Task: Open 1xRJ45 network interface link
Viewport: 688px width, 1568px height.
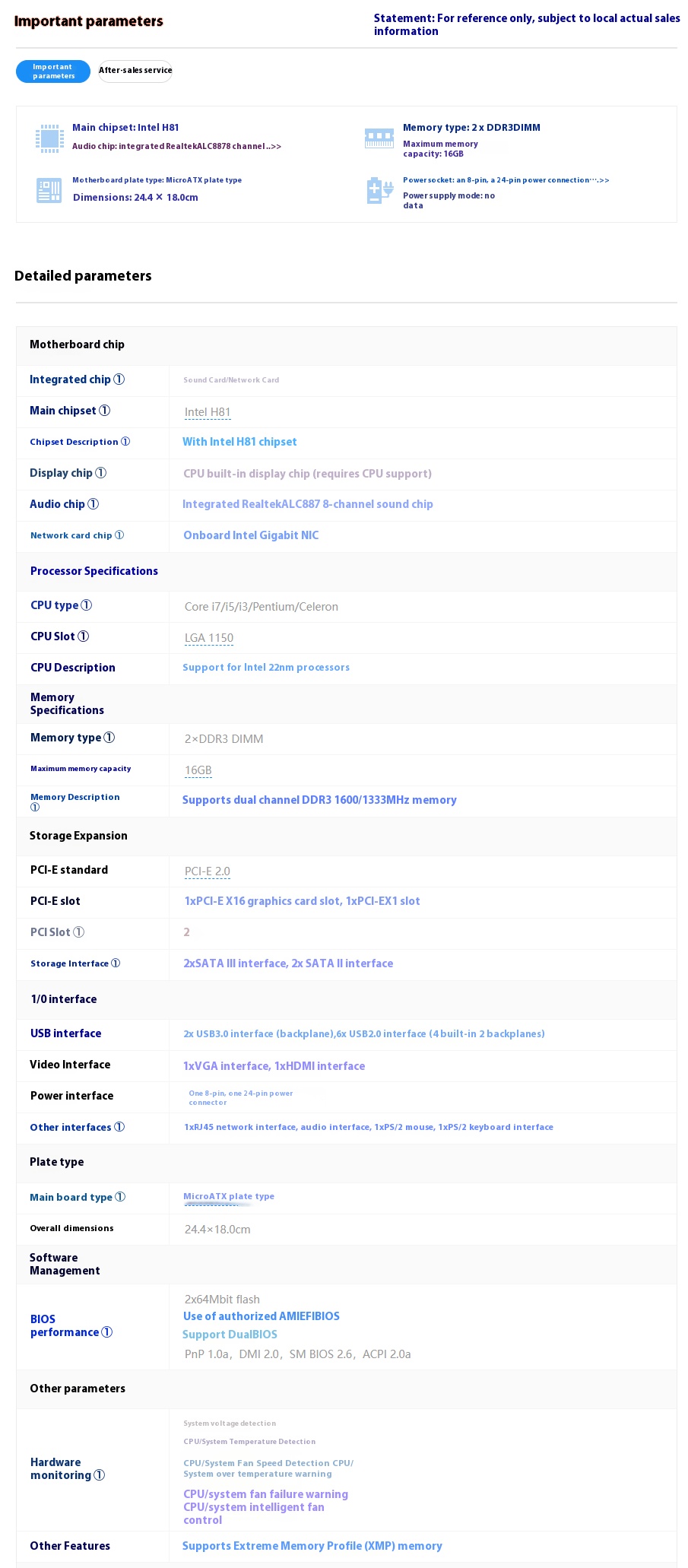Action: pyautogui.click(x=369, y=1127)
